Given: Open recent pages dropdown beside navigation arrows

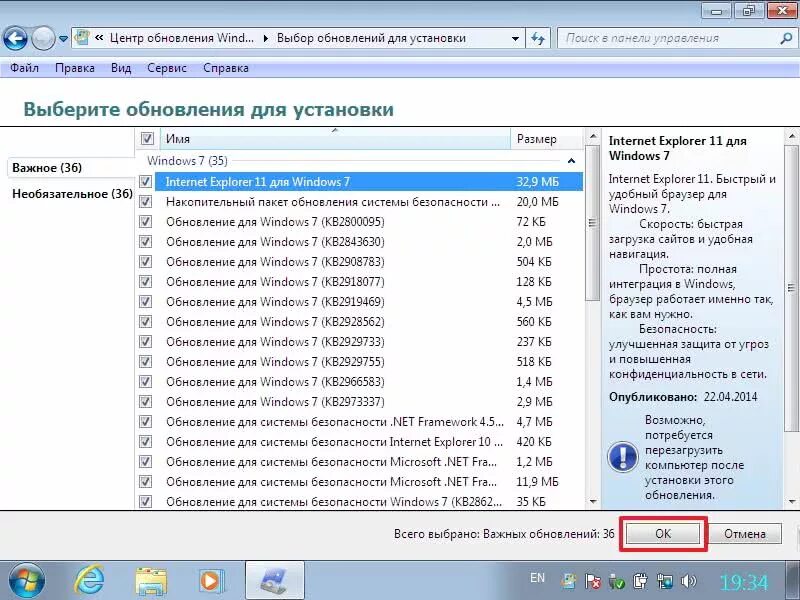Looking at the screenshot, I should [x=63, y=39].
